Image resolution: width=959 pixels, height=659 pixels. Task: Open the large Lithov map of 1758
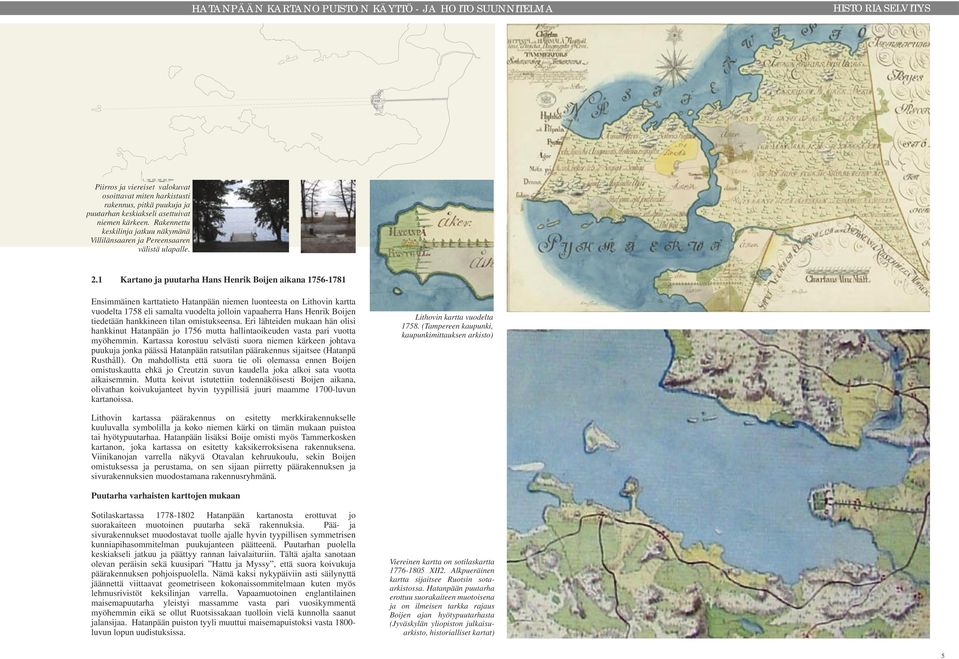(718, 168)
